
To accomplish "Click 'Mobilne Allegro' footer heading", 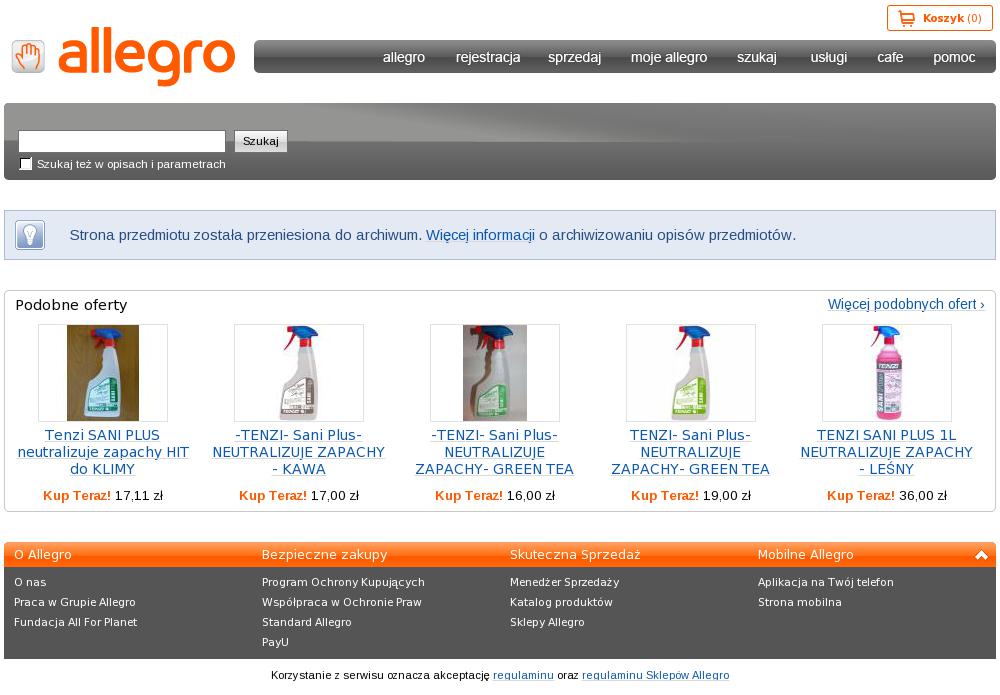I will pos(805,555).
